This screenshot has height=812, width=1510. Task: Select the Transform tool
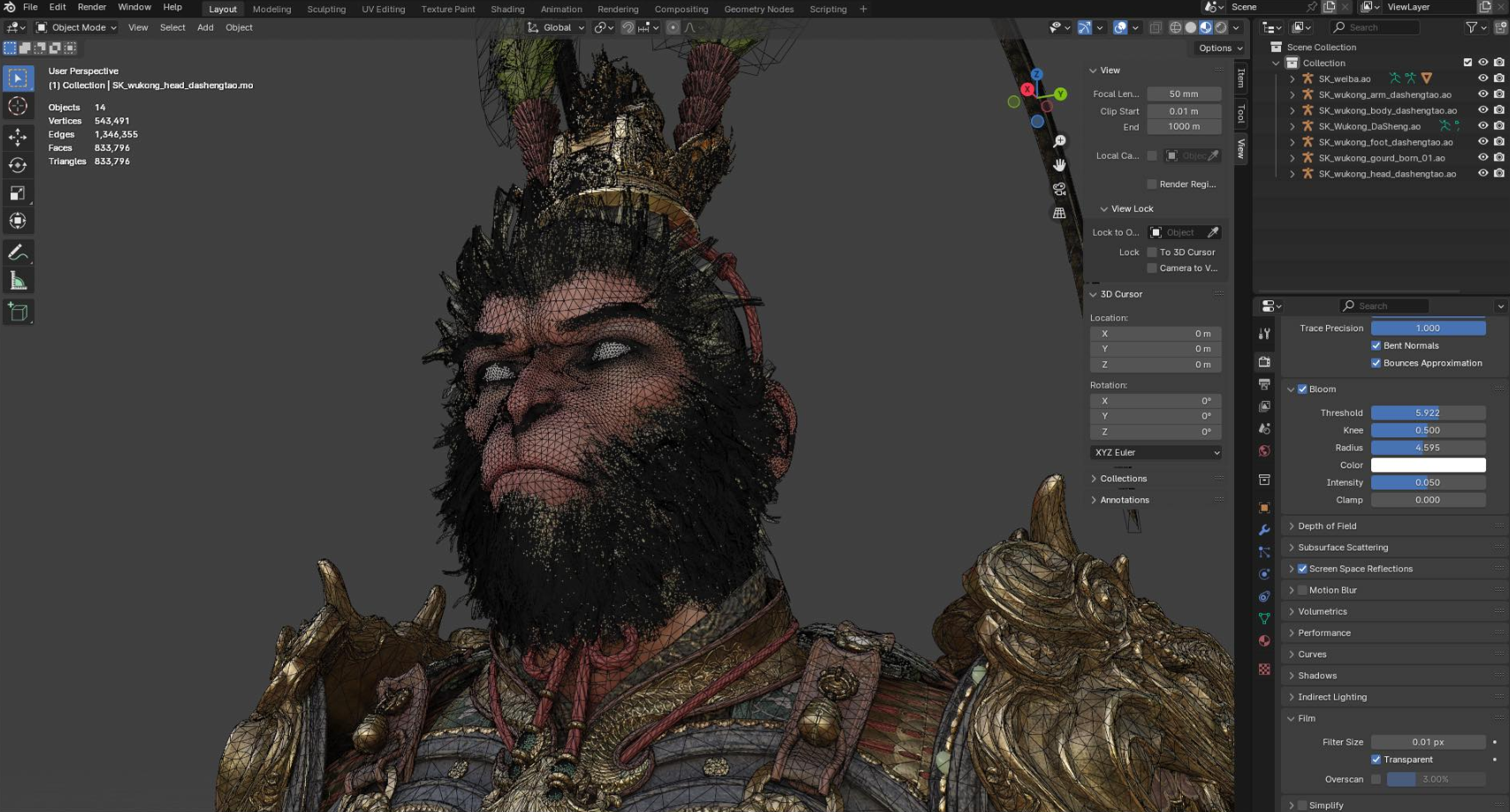pyautogui.click(x=18, y=221)
